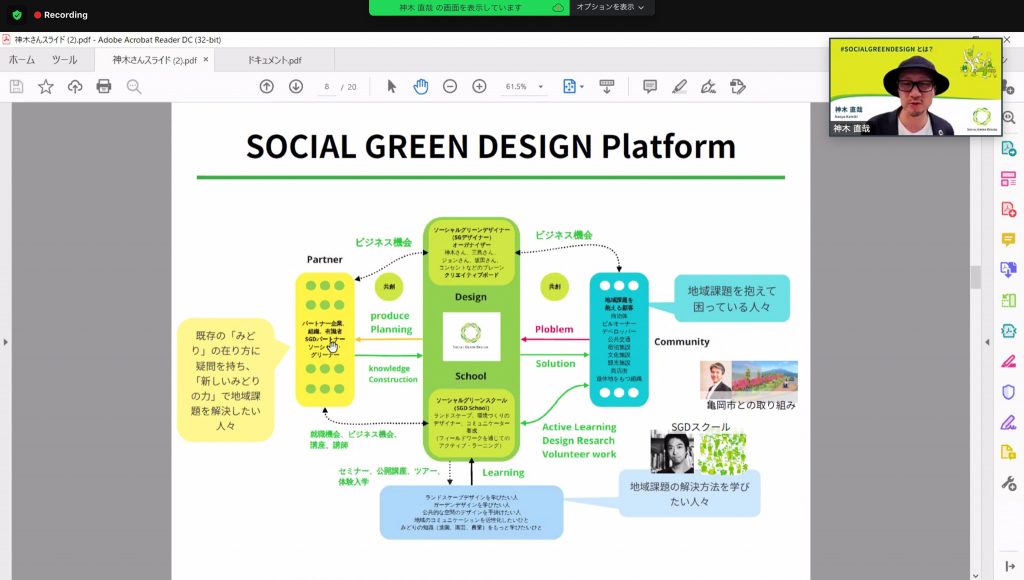Go to the next page with down arrow

[x=296, y=86]
